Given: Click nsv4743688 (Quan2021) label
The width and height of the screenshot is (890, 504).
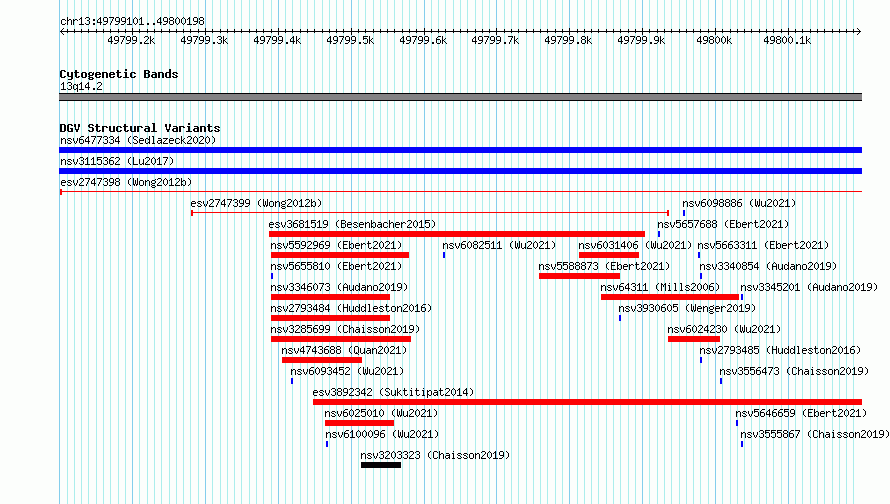Looking at the screenshot, I should [344, 350].
